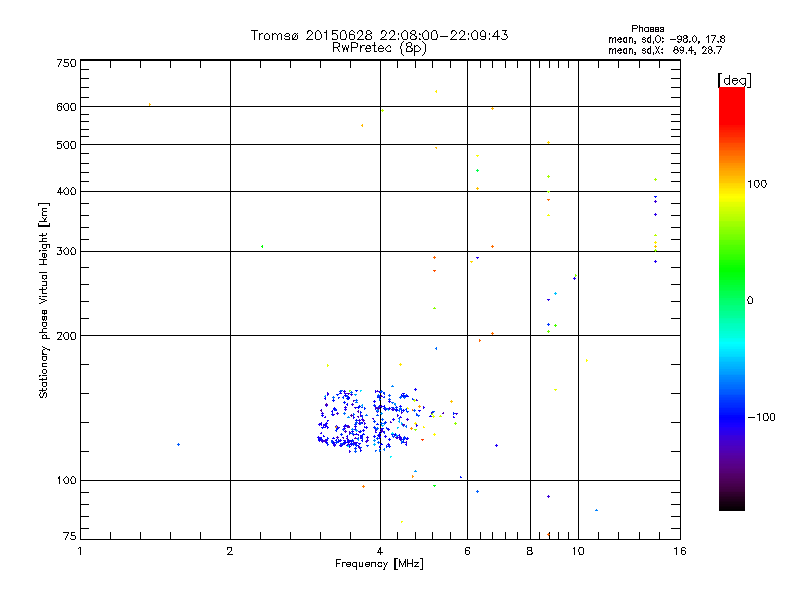The height and width of the screenshot is (600, 800).
Task: Click the height-axis tick label '750'
Action: point(66,63)
